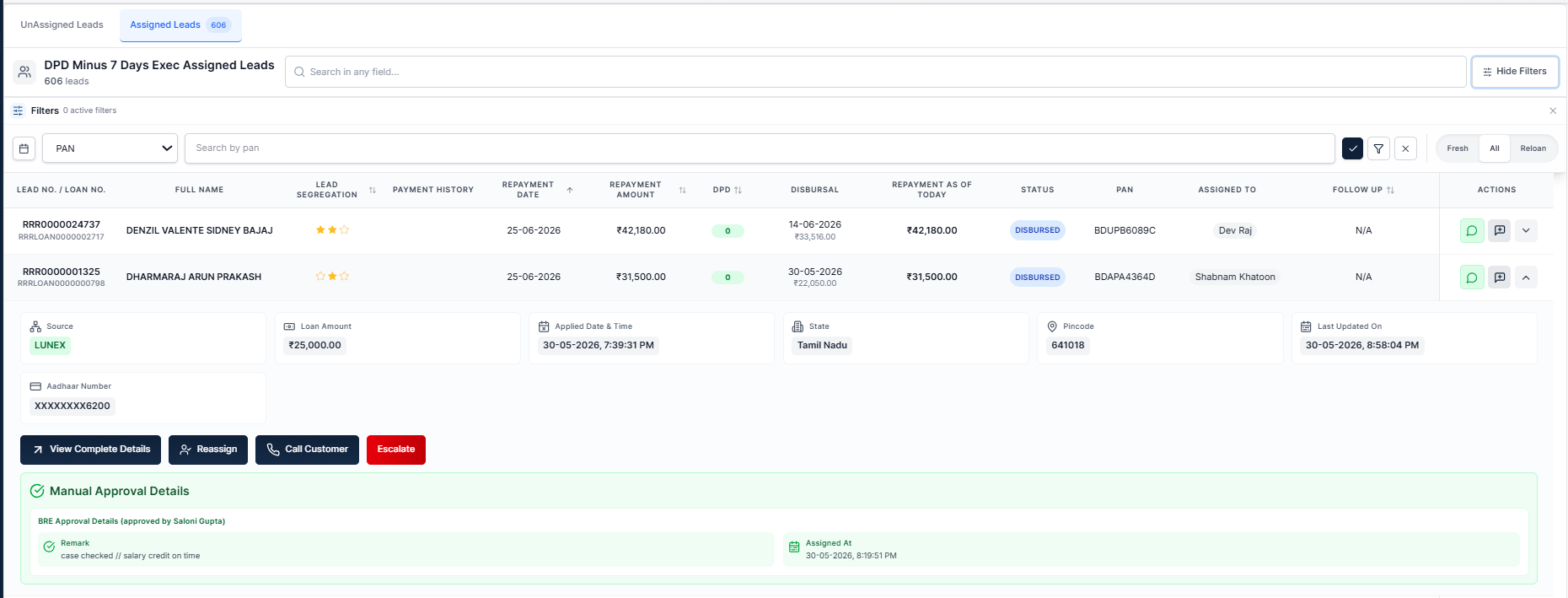Click the LUNEX source tag
This screenshot has height=598, width=1568.
[x=50, y=345]
